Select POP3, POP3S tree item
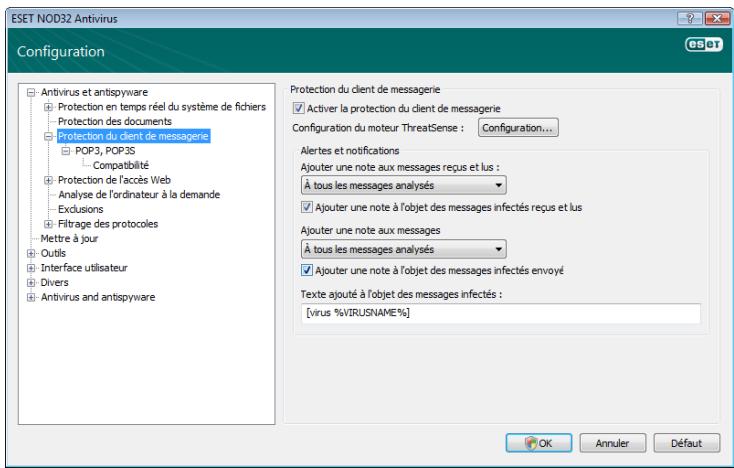The height and width of the screenshot is (468, 734). click(x=105, y=151)
